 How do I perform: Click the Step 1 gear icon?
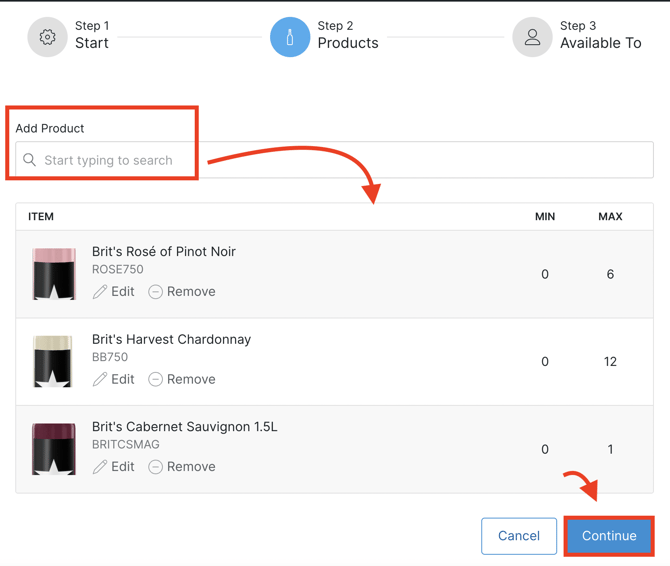47,37
